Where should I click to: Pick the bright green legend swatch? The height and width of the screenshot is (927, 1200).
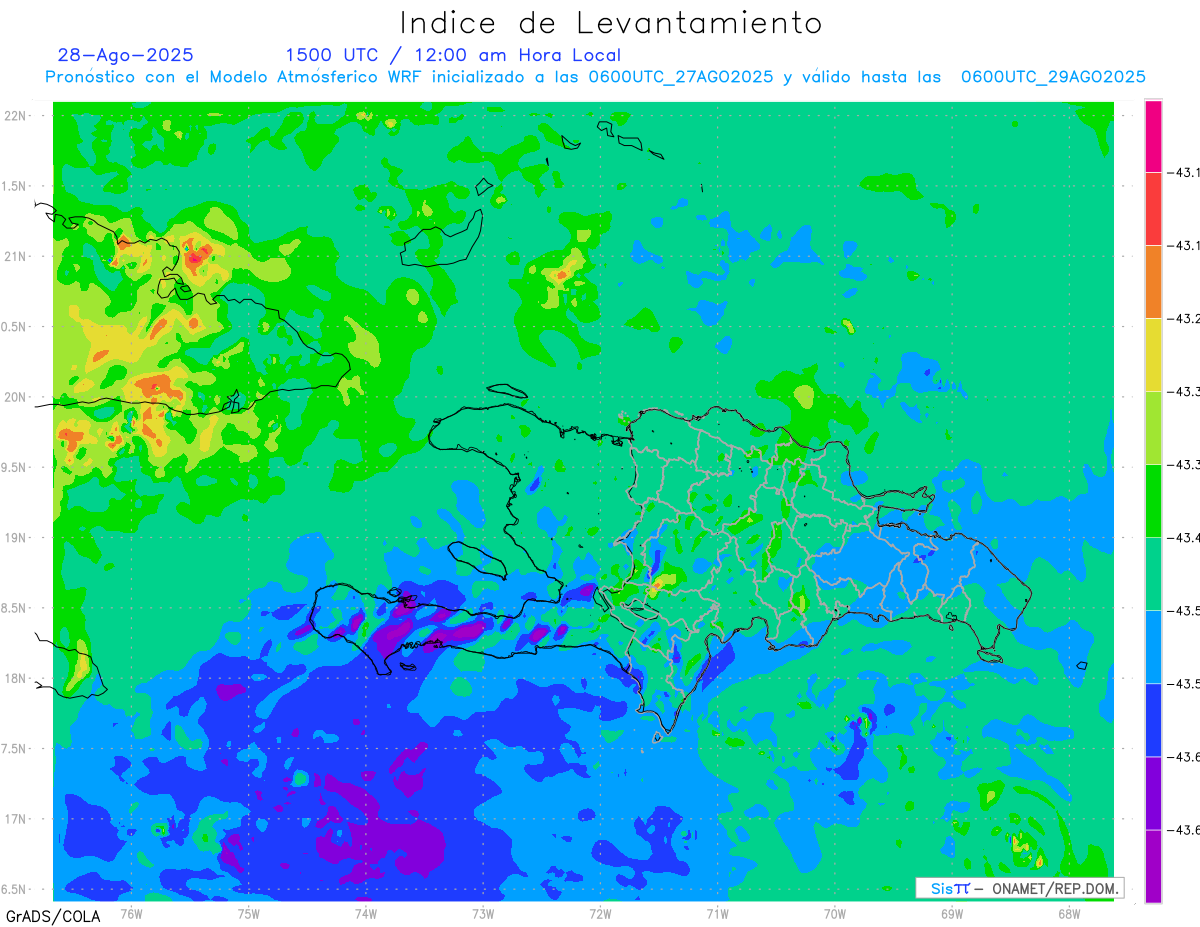(1153, 501)
